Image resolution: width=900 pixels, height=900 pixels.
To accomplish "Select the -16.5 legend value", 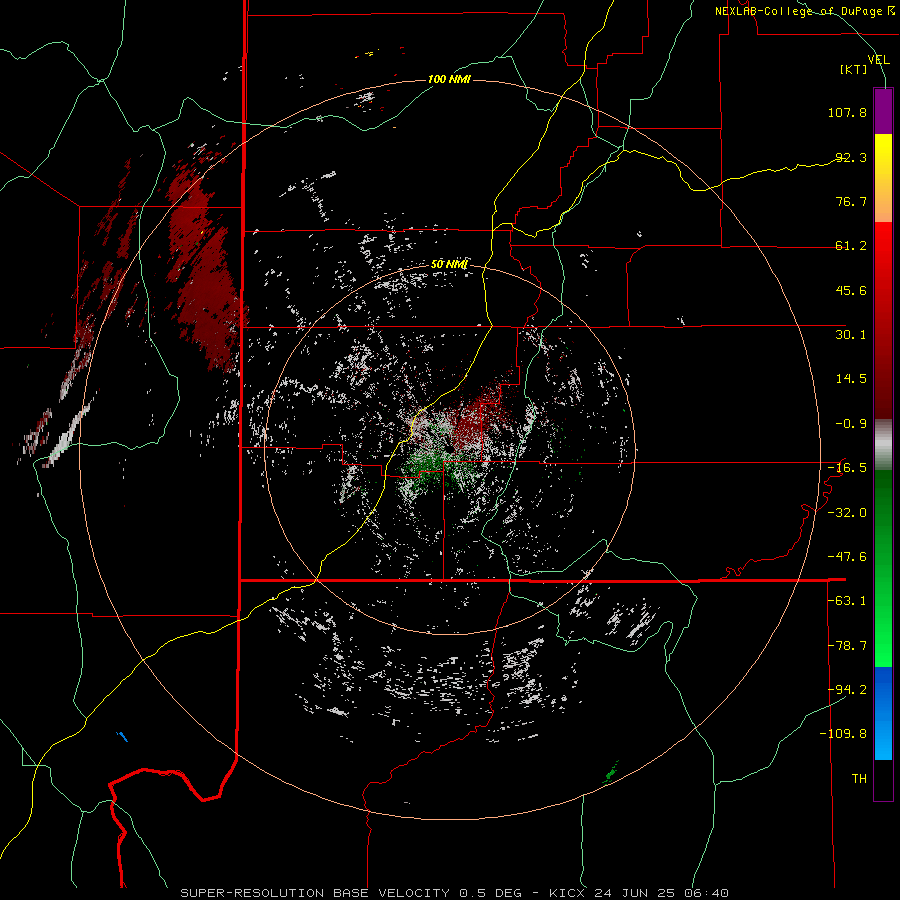I will (847, 468).
